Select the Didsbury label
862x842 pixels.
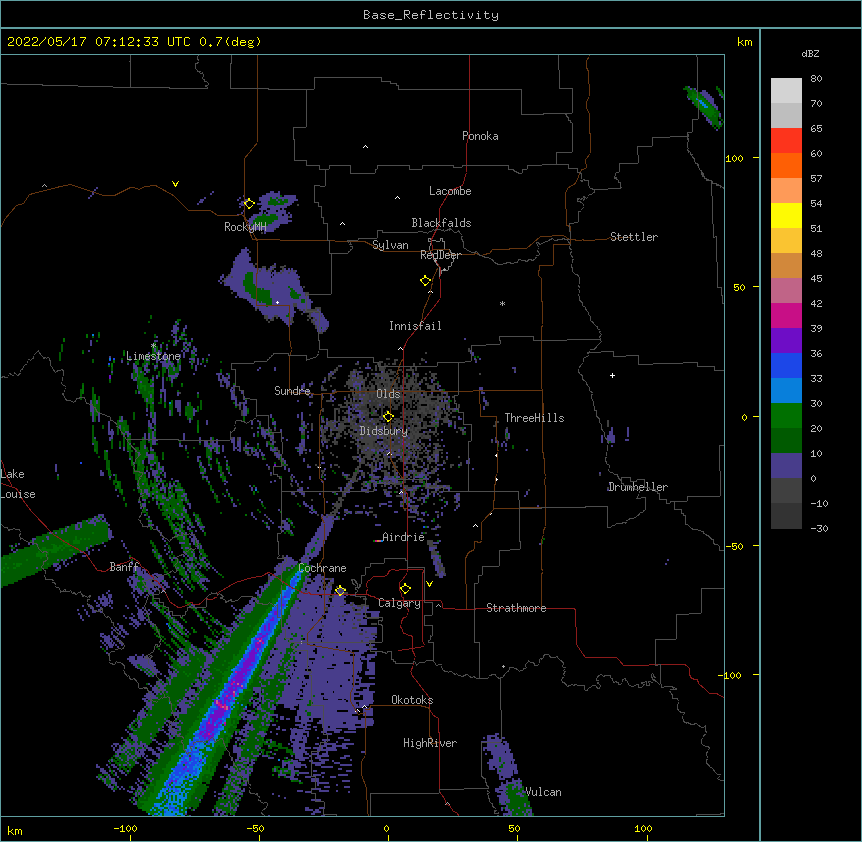[384, 431]
